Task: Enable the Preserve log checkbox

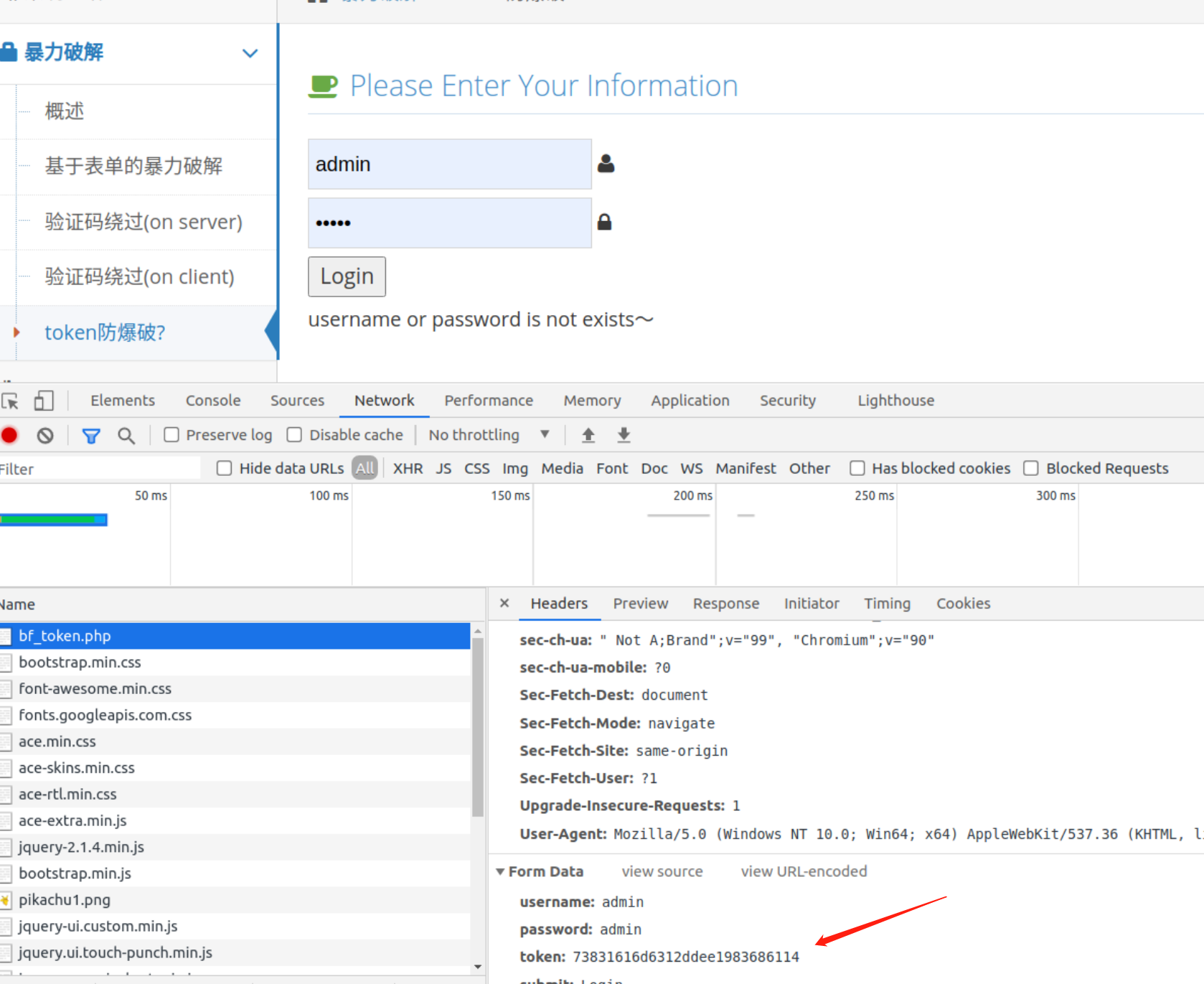Action: coord(171,435)
